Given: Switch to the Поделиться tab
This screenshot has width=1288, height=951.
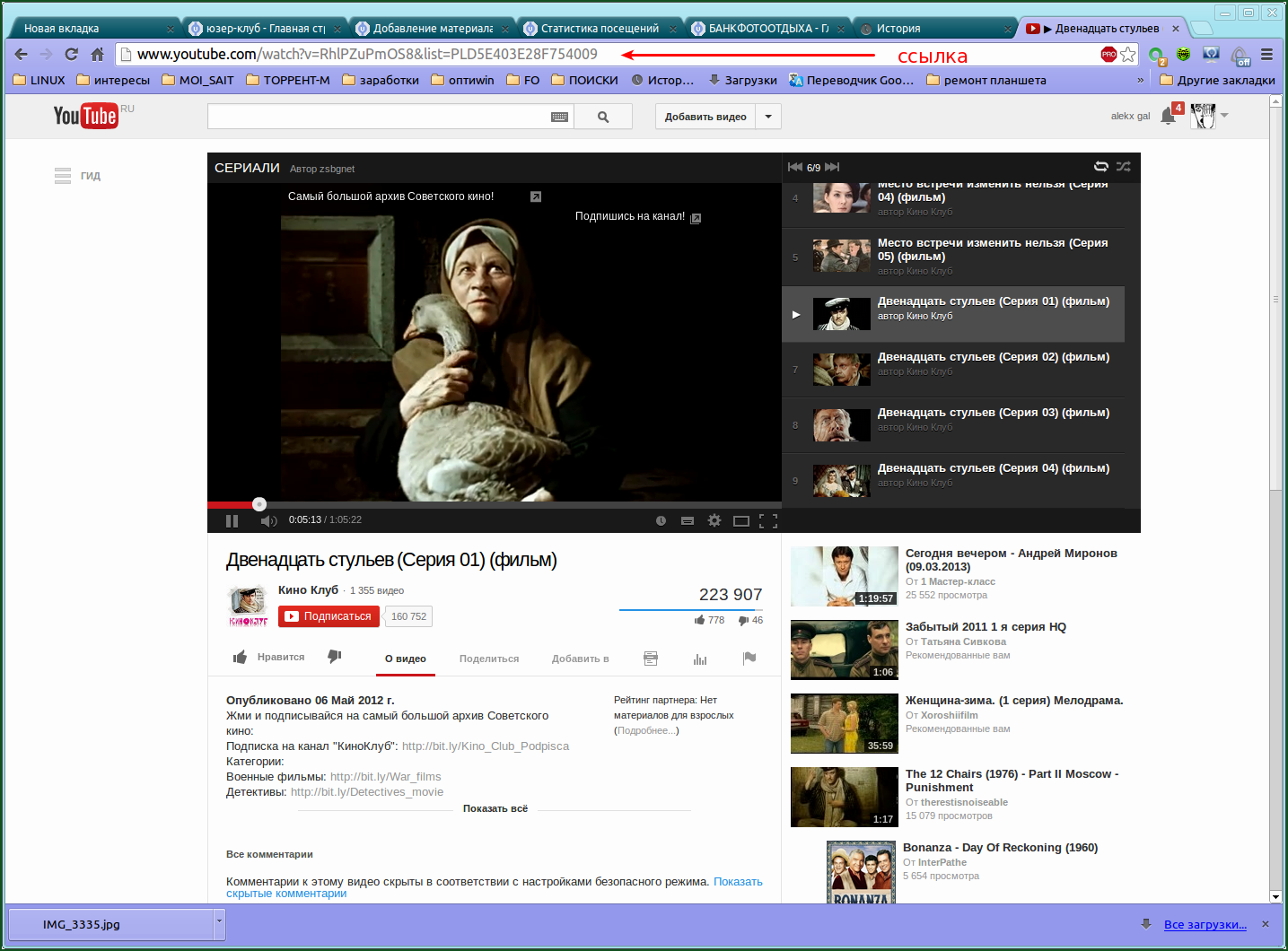Looking at the screenshot, I should [x=489, y=659].
